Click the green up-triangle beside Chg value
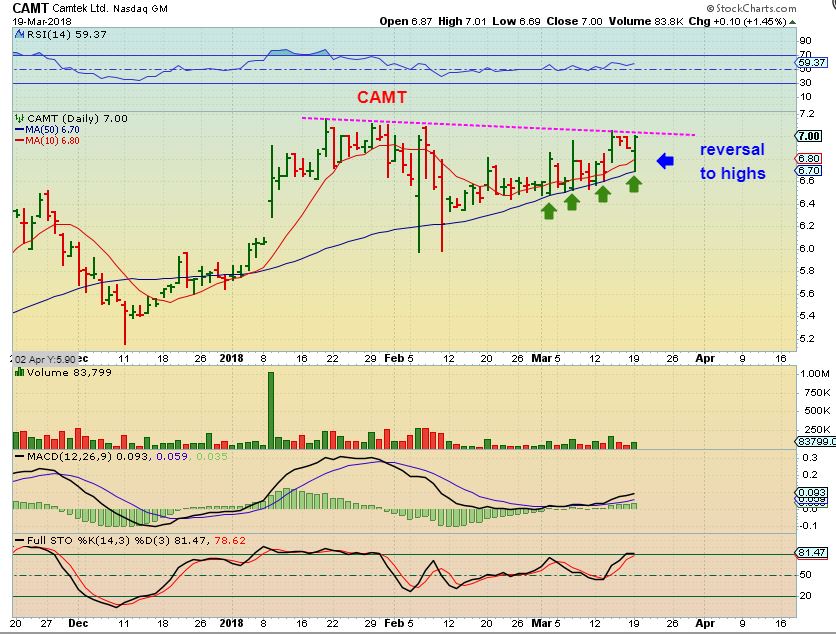Image resolution: width=836 pixels, height=634 pixels. tap(792, 22)
